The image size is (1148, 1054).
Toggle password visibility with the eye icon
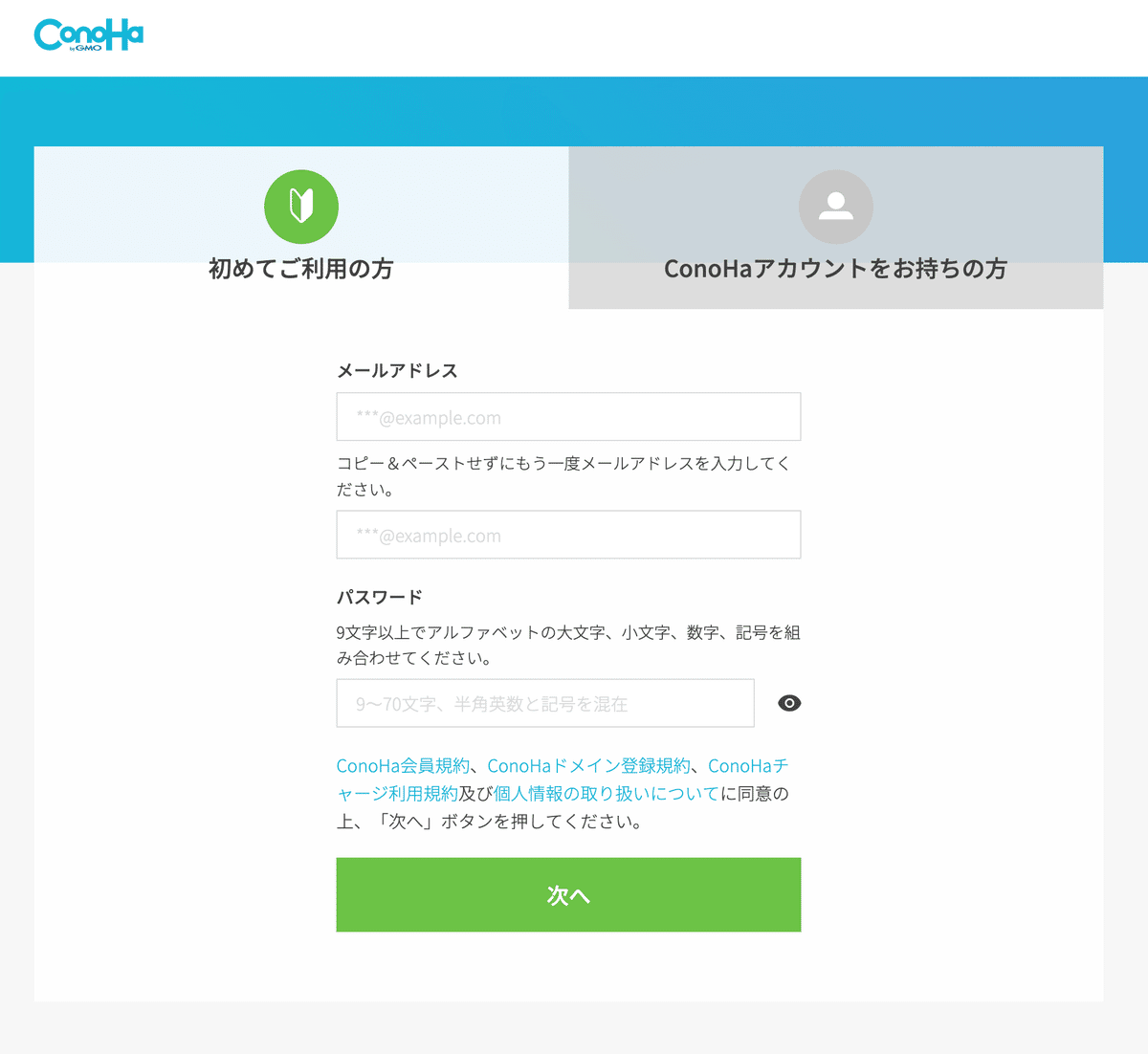tap(789, 703)
